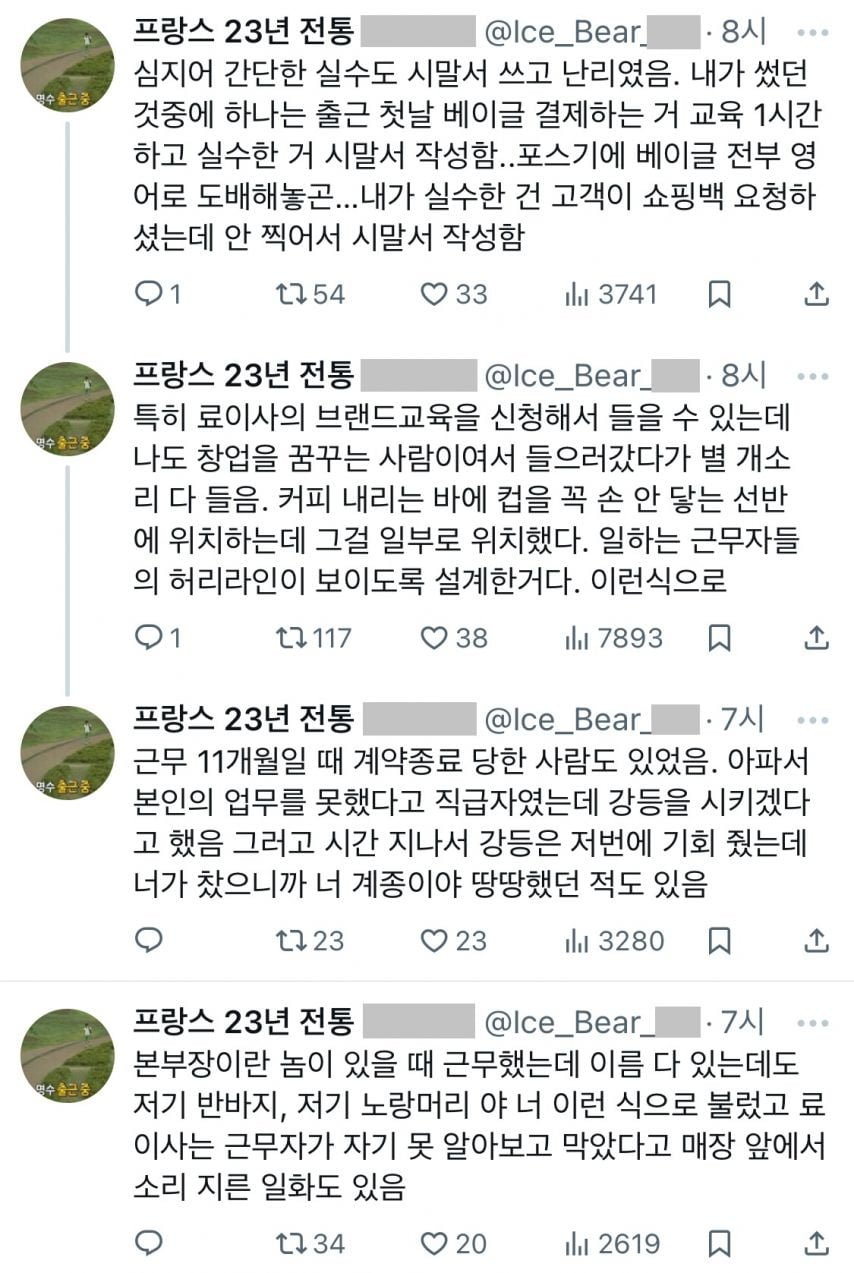The width and height of the screenshot is (854, 1273).
Task: Open view count 7893 analytics
Action: 578,637
